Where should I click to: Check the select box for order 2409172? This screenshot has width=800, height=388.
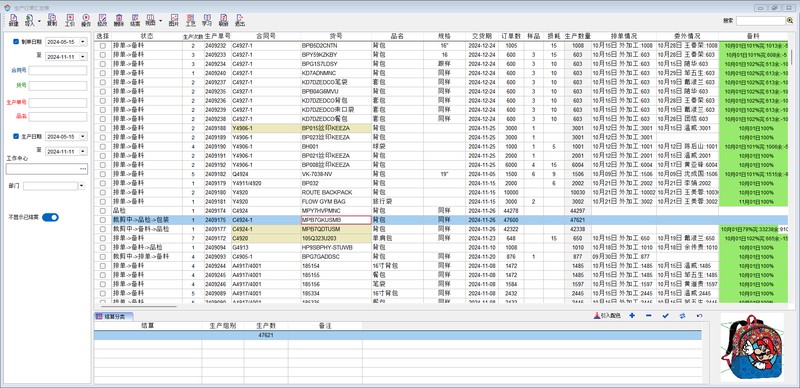pyautogui.click(x=103, y=238)
